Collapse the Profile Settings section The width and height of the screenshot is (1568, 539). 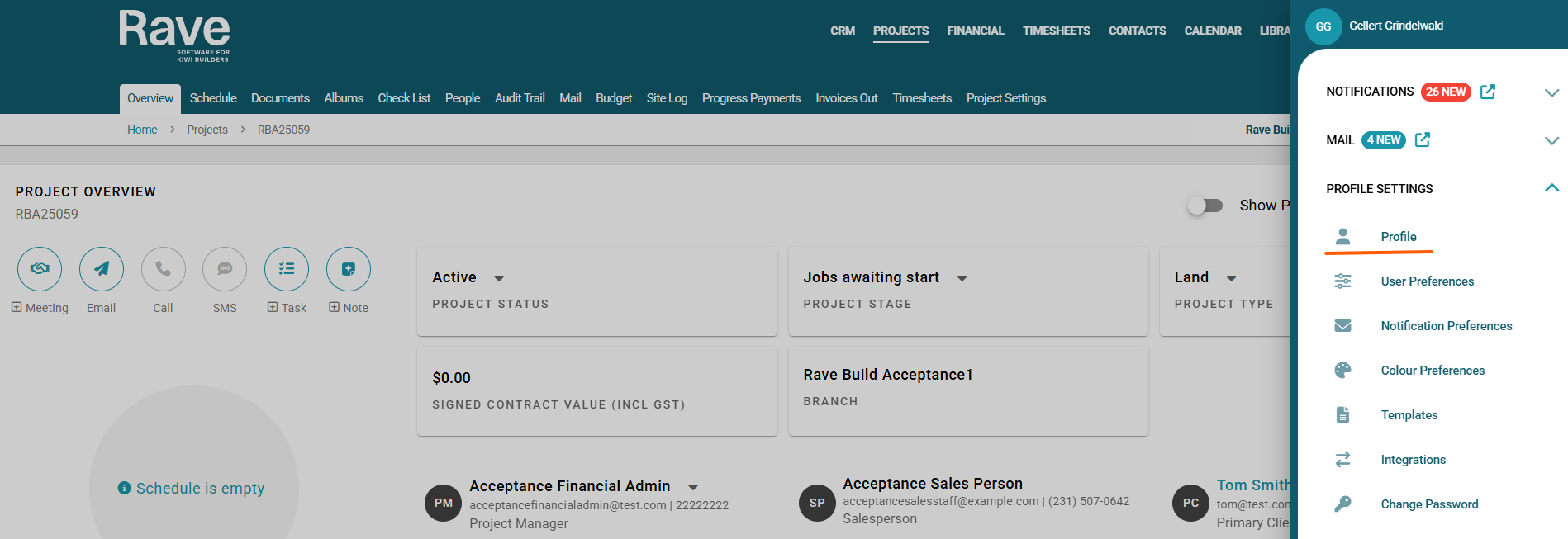click(1551, 189)
